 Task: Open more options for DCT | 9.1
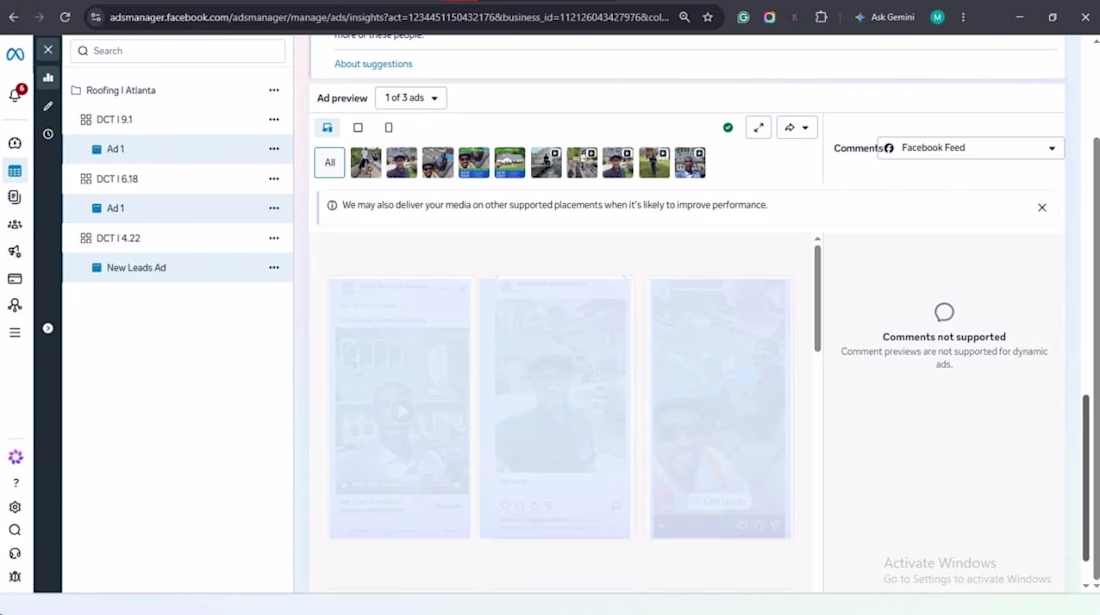pyautogui.click(x=274, y=120)
